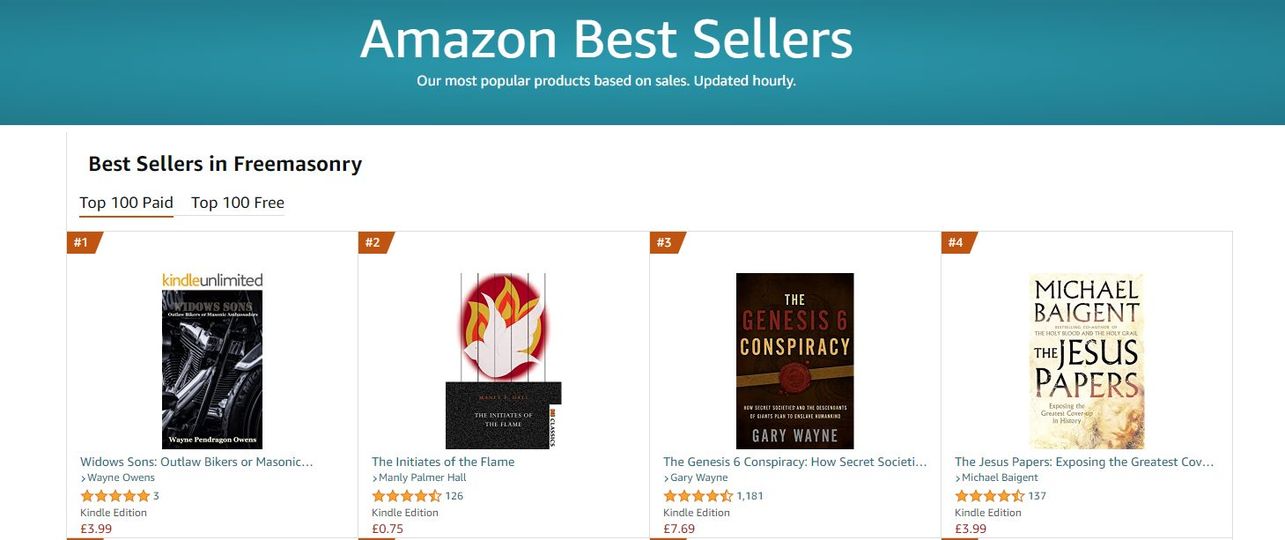Image resolution: width=1285 pixels, height=540 pixels.
Task: Click the stars for Initiates of the Flame
Action: [x=407, y=496]
